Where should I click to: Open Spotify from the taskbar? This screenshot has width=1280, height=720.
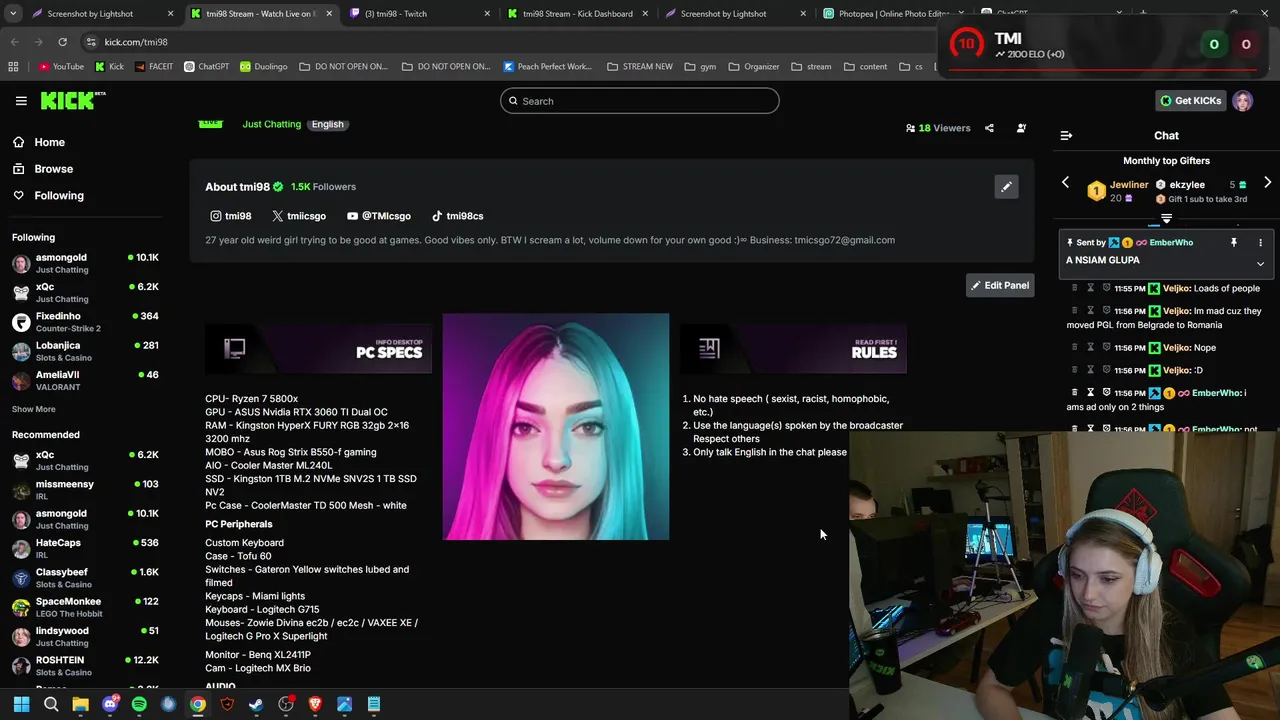pyautogui.click(x=139, y=705)
